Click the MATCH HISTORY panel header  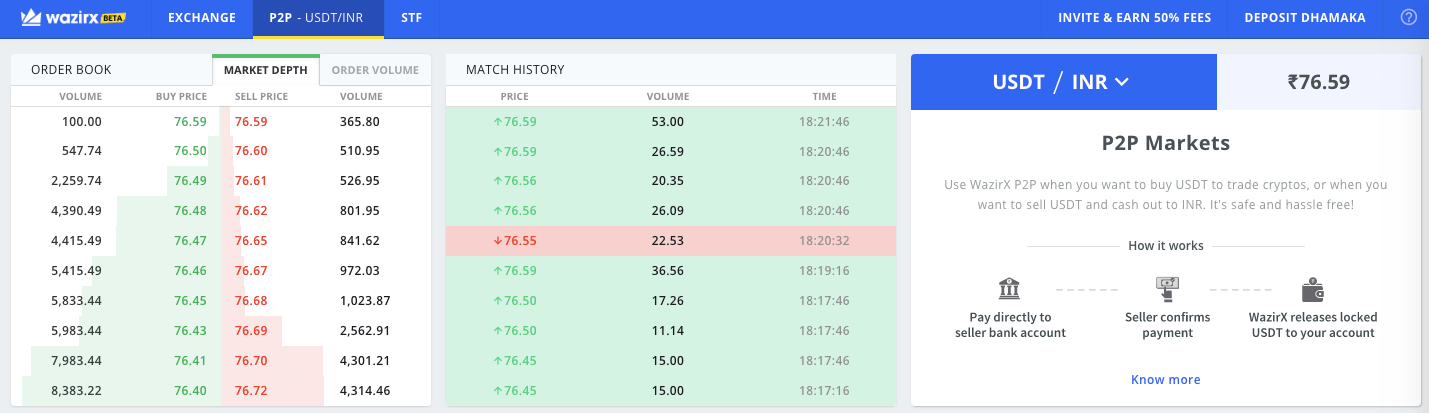515,70
